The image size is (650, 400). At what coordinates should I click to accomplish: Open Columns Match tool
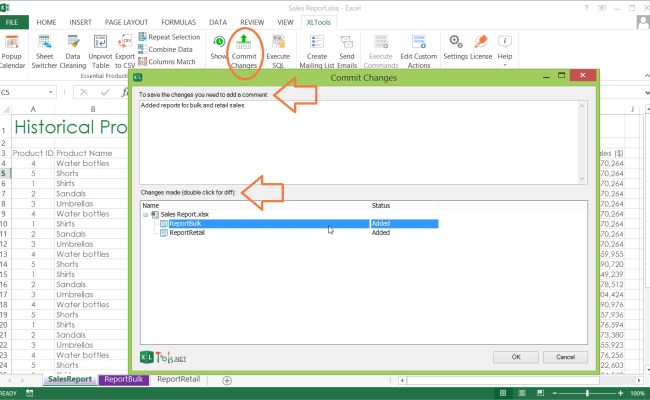tap(167, 62)
